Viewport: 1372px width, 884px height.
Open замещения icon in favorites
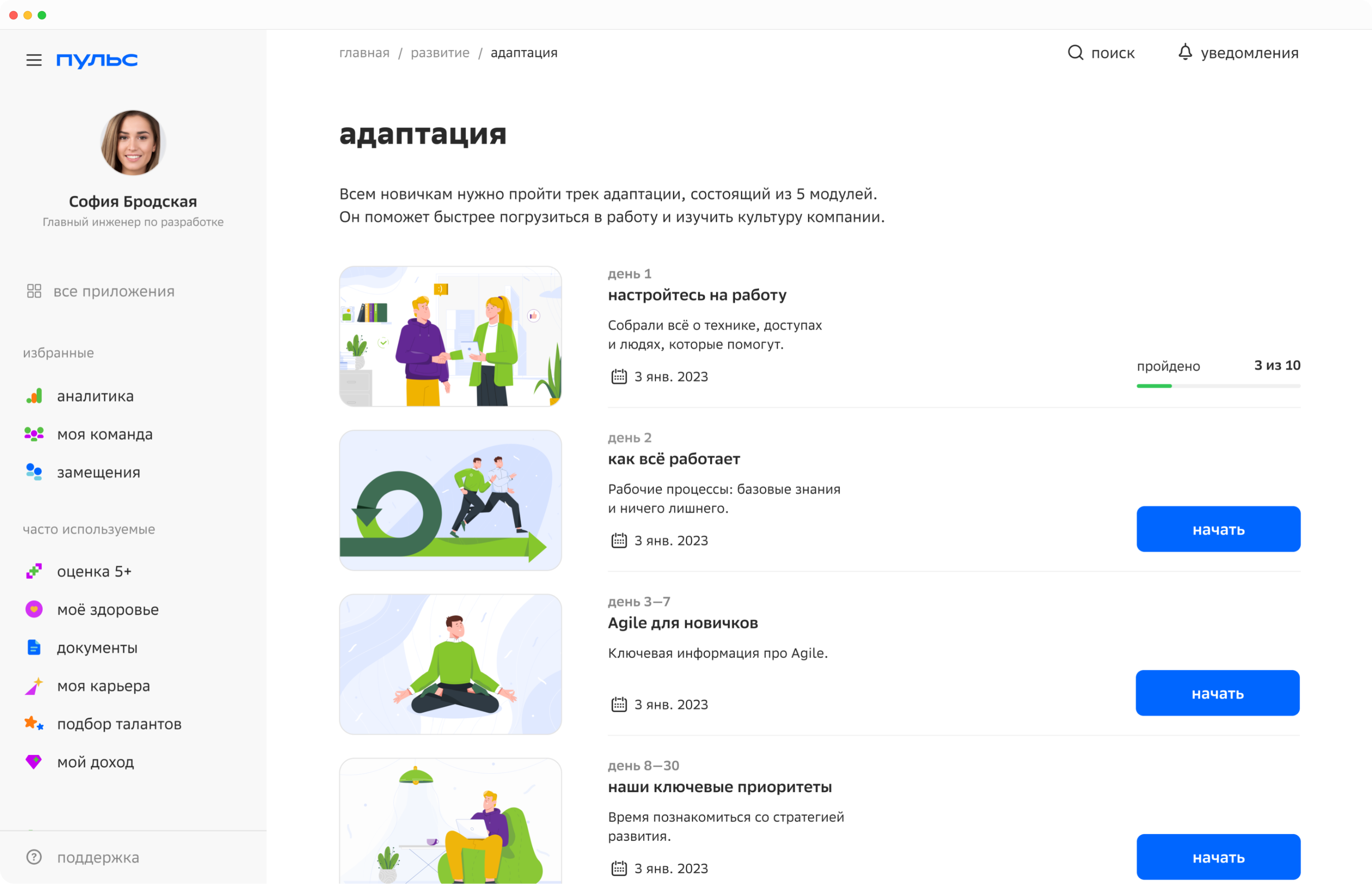pos(34,472)
